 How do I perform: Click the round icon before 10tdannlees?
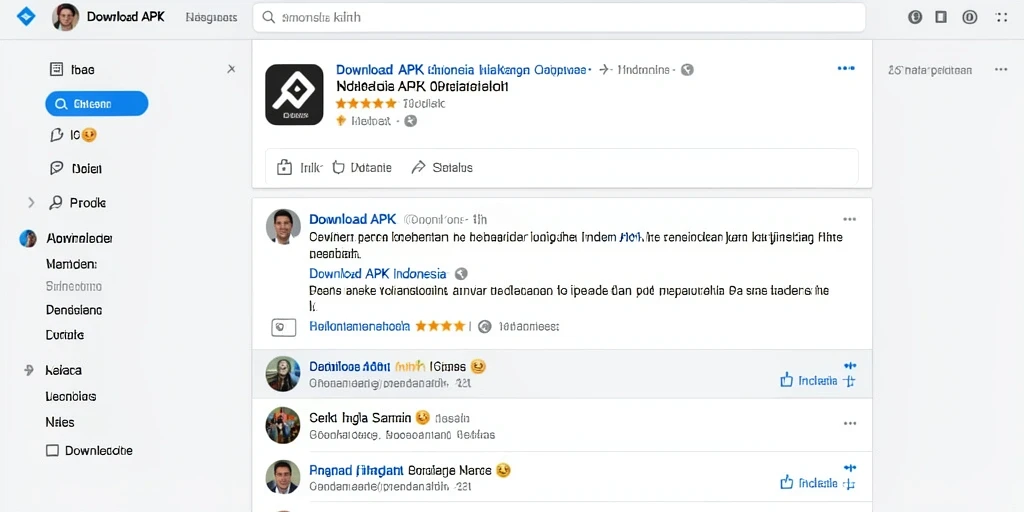point(485,327)
